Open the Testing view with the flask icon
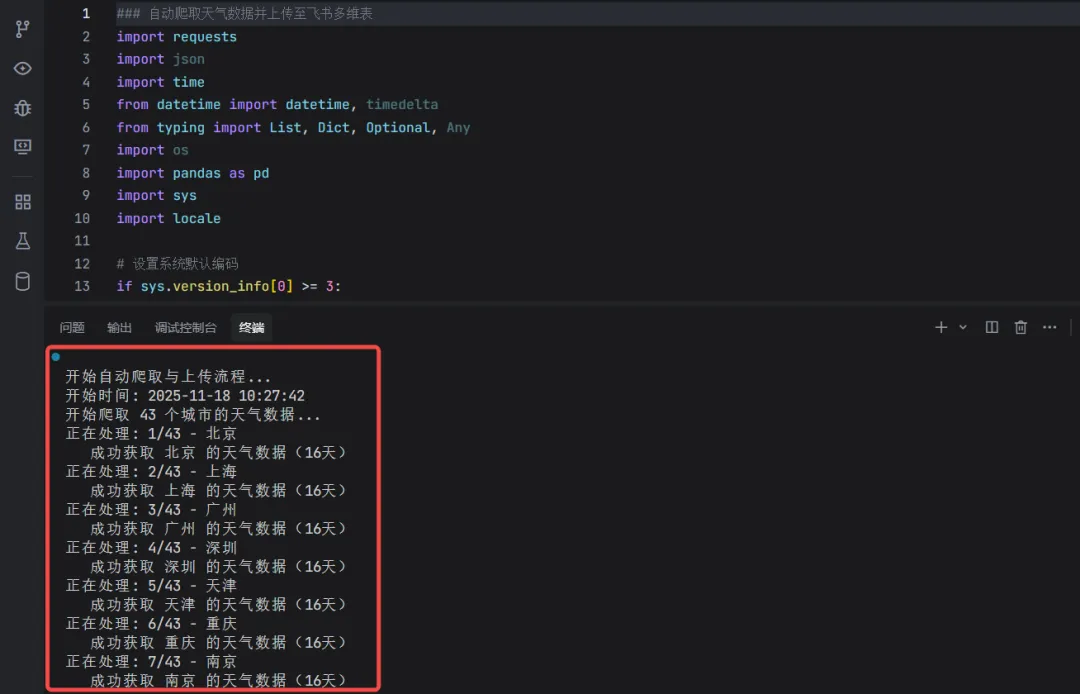 pos(22,241)
